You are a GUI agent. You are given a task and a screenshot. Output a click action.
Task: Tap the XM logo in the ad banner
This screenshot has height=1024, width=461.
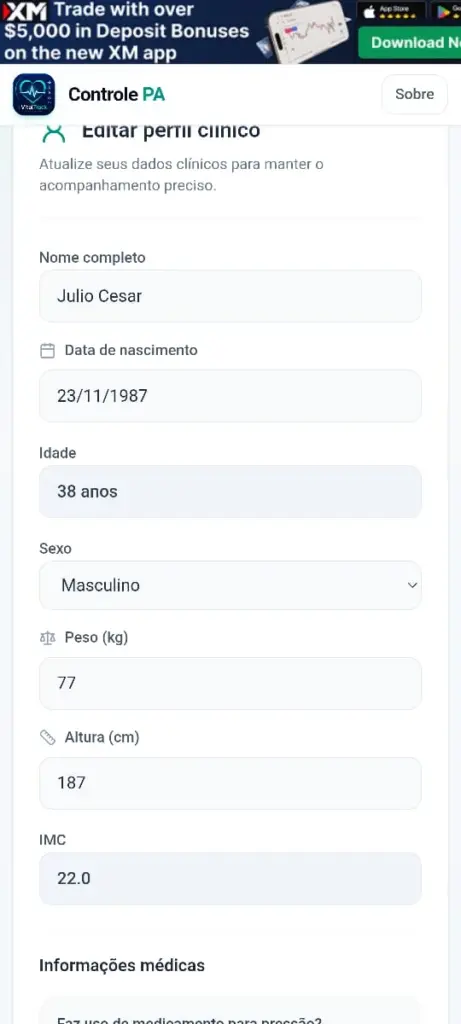point(25,11)
